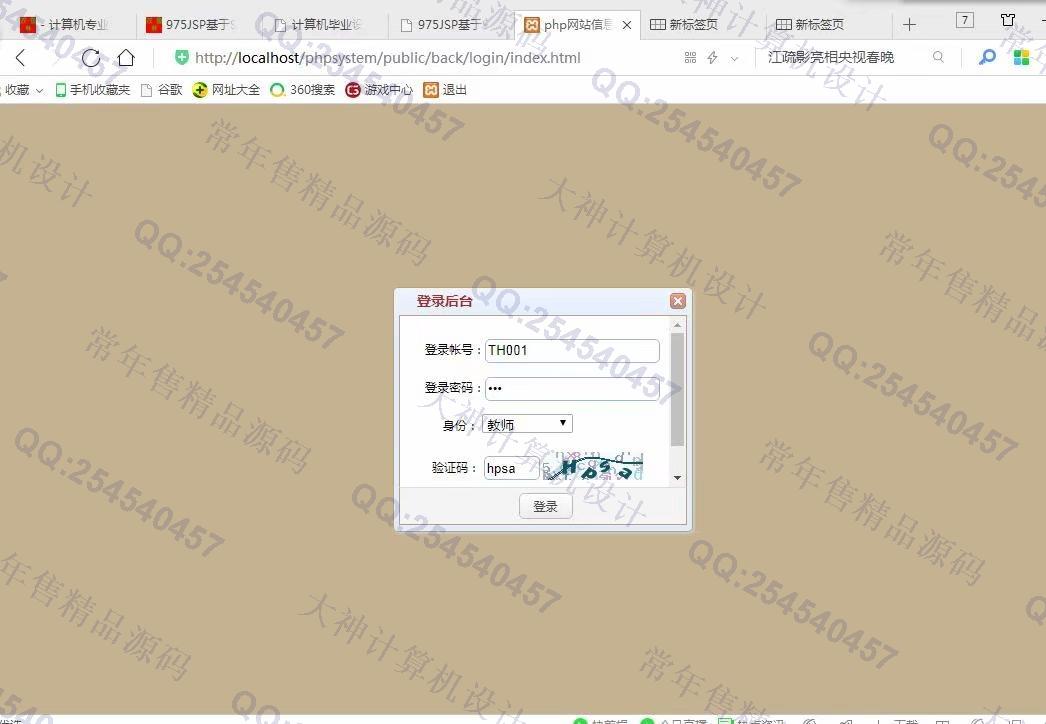Screen dimensions: 1046x724
Task: Click the address bar URL
Action: pos(388,58)
